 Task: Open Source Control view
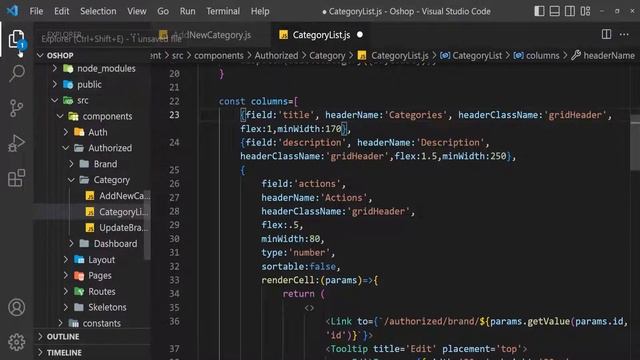(16, 109)
